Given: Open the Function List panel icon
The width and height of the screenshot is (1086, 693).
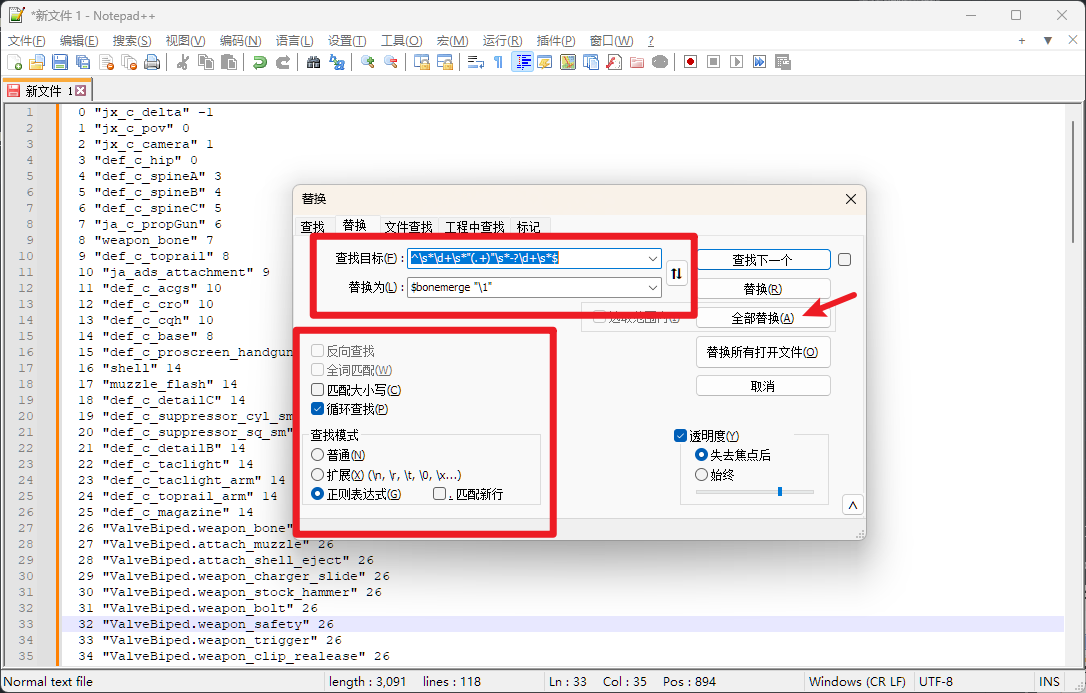Looking at the screenshot, I should coord(614,62).
